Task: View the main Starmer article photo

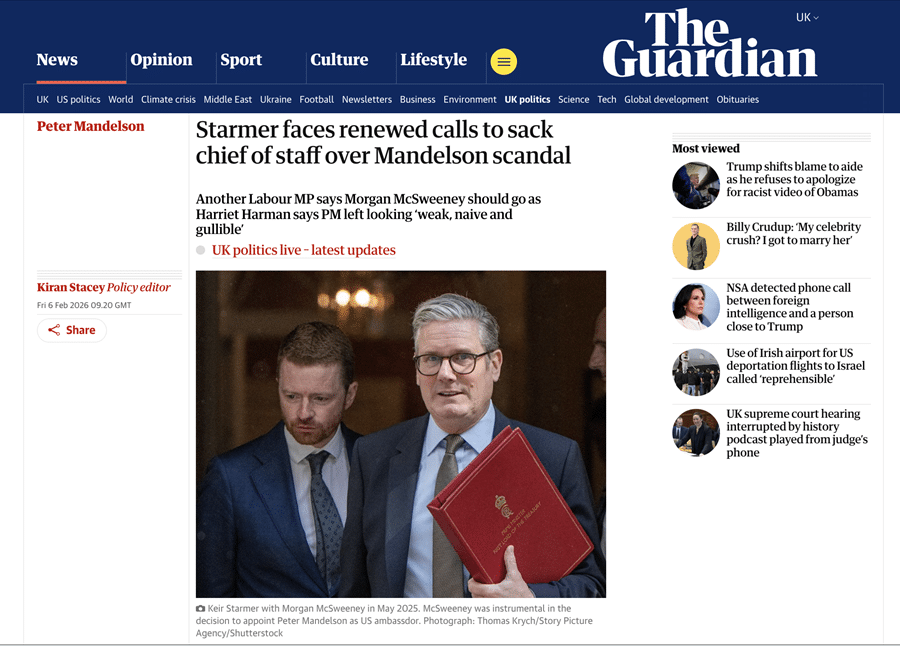Action: point(401,434)
